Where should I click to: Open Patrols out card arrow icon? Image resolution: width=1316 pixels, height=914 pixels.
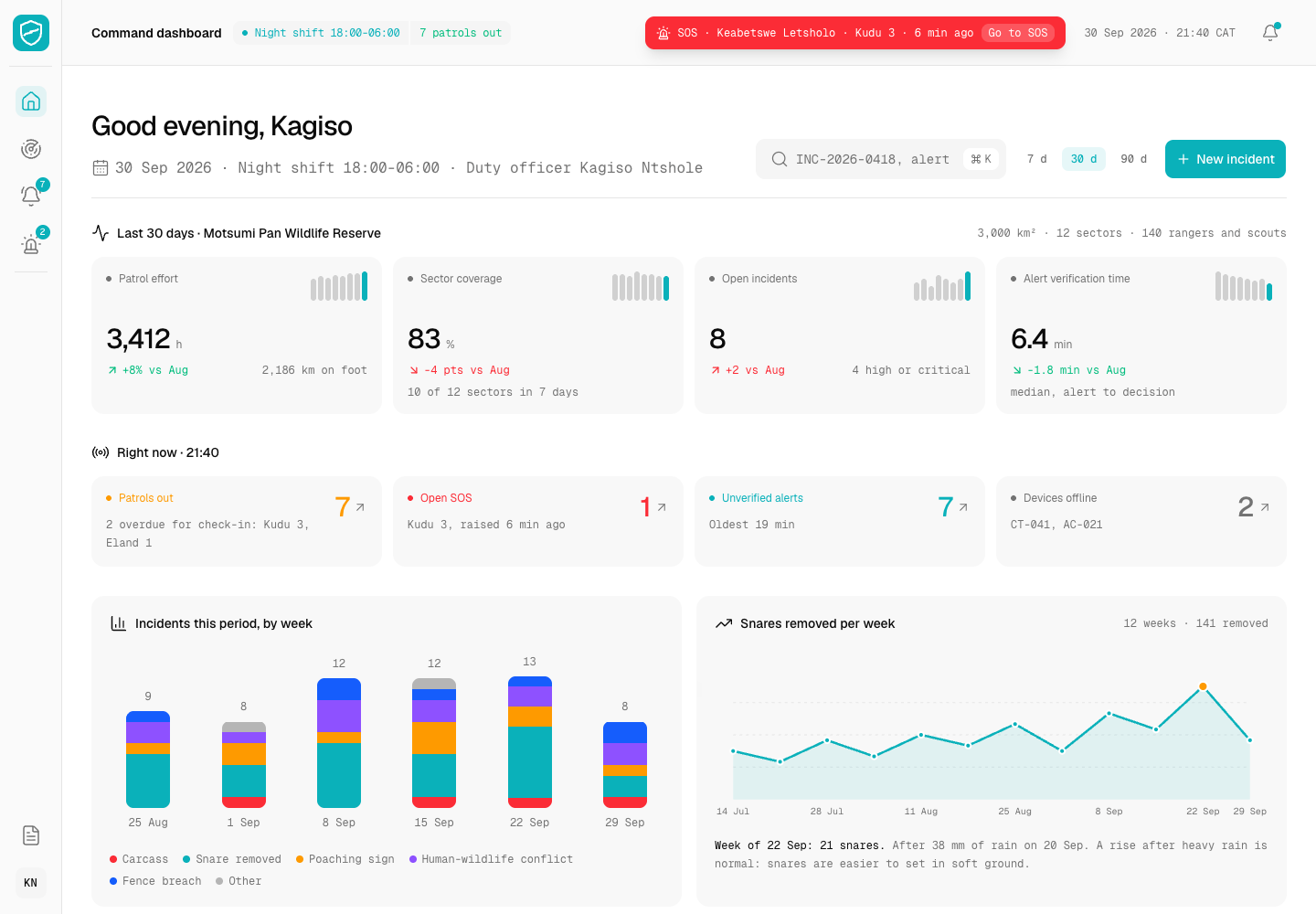(360, 507)
